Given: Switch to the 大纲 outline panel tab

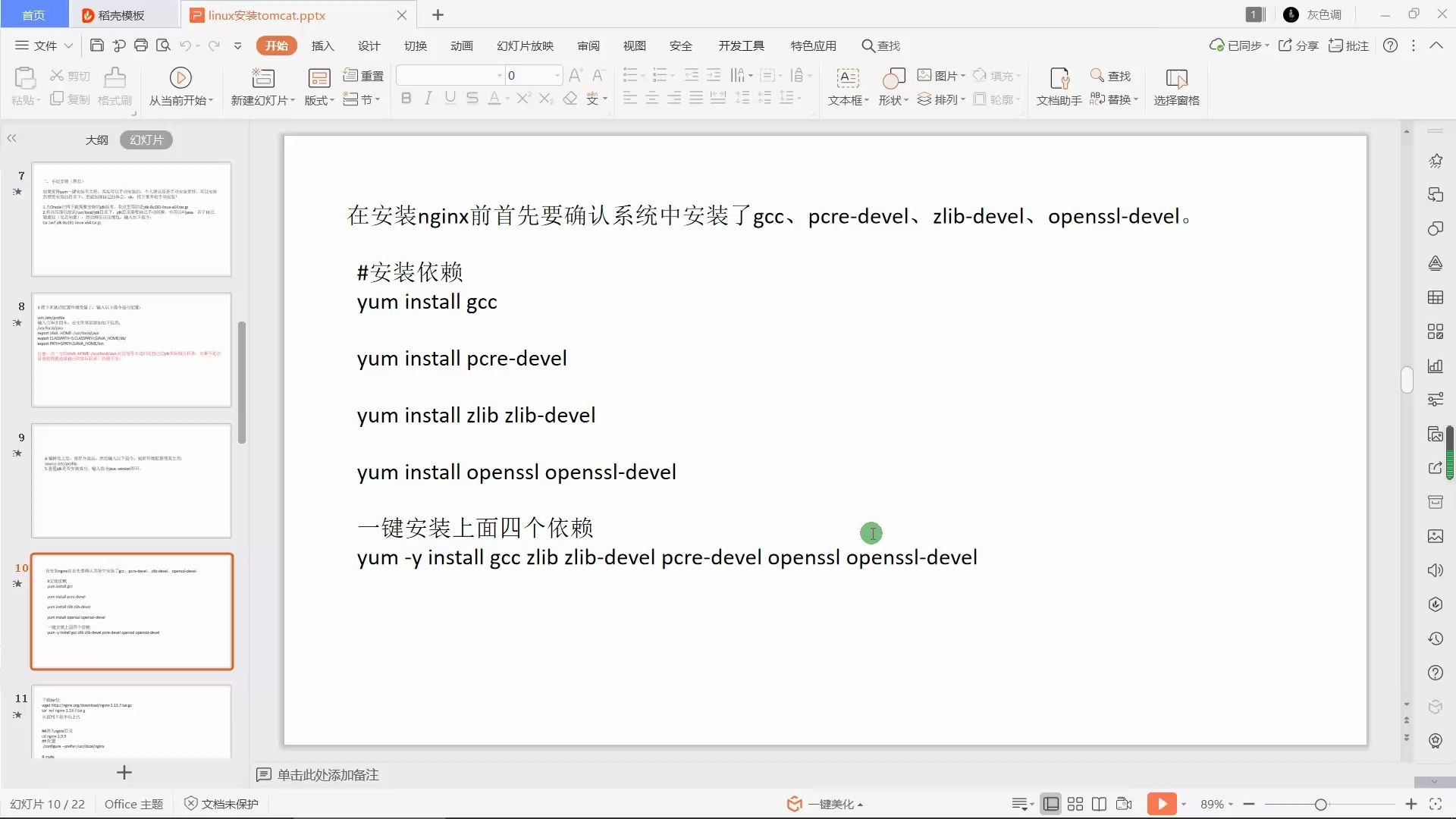Looking at the screenshot, I should pyautogui.click(x=96, y=140).
